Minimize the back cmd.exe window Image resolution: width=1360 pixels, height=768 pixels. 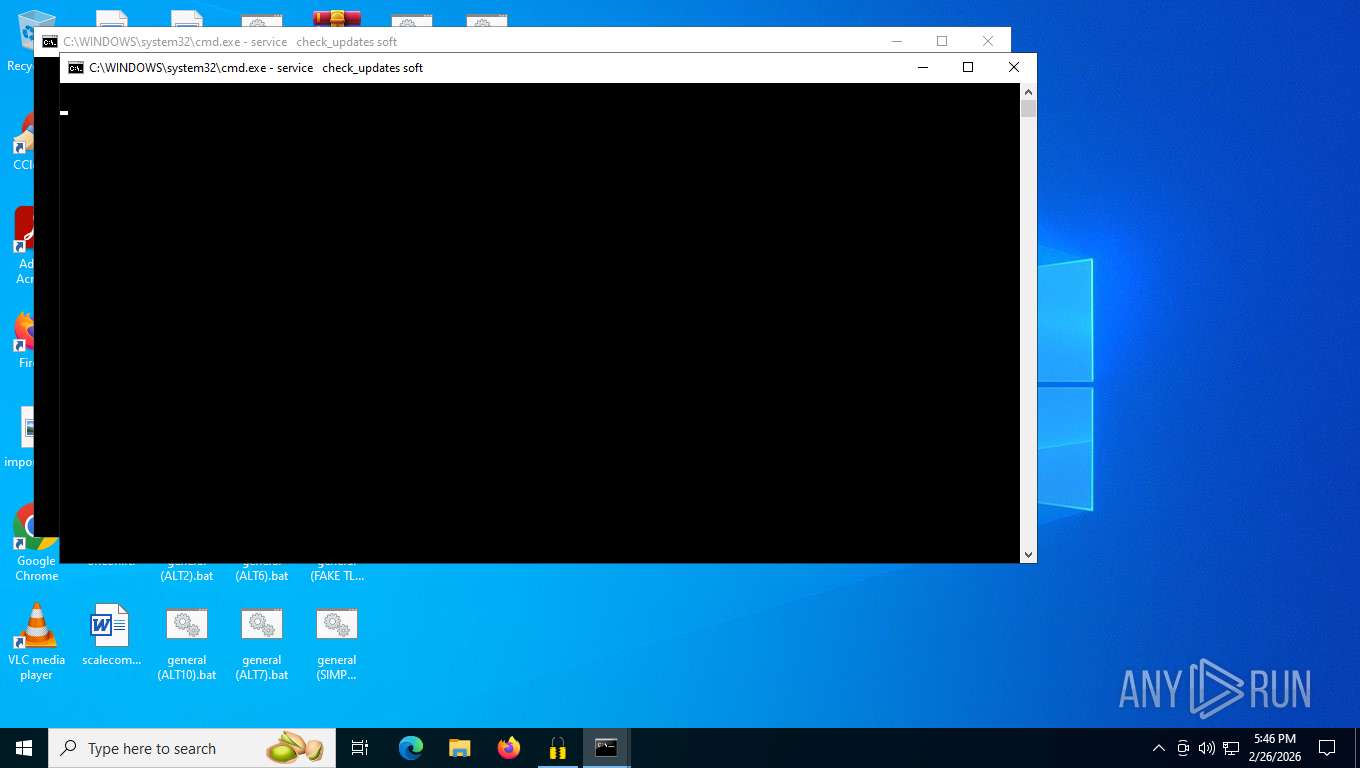pyautogui.click(x=896, y=41)
